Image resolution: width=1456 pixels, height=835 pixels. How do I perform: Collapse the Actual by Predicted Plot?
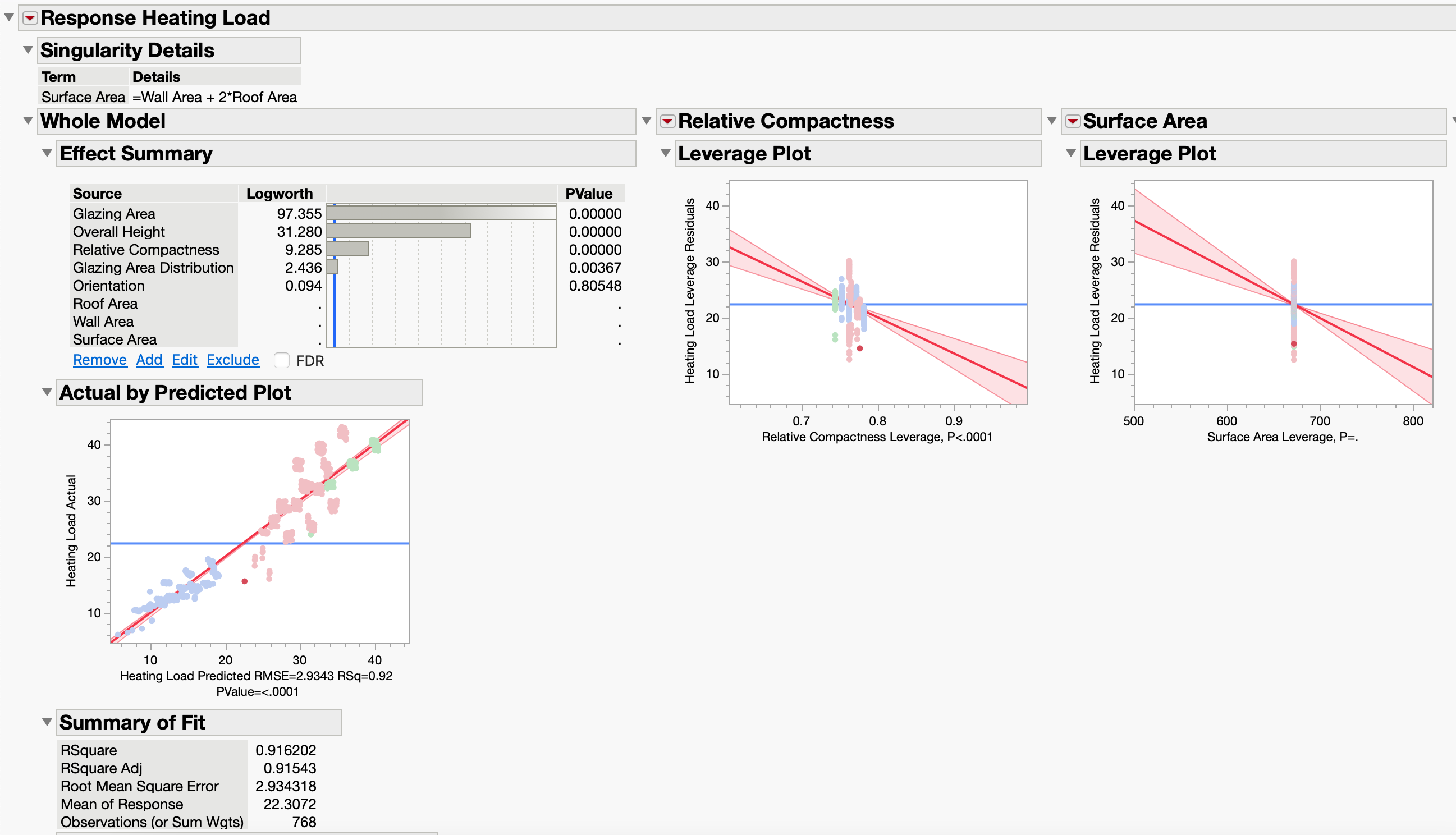(47, 393)
